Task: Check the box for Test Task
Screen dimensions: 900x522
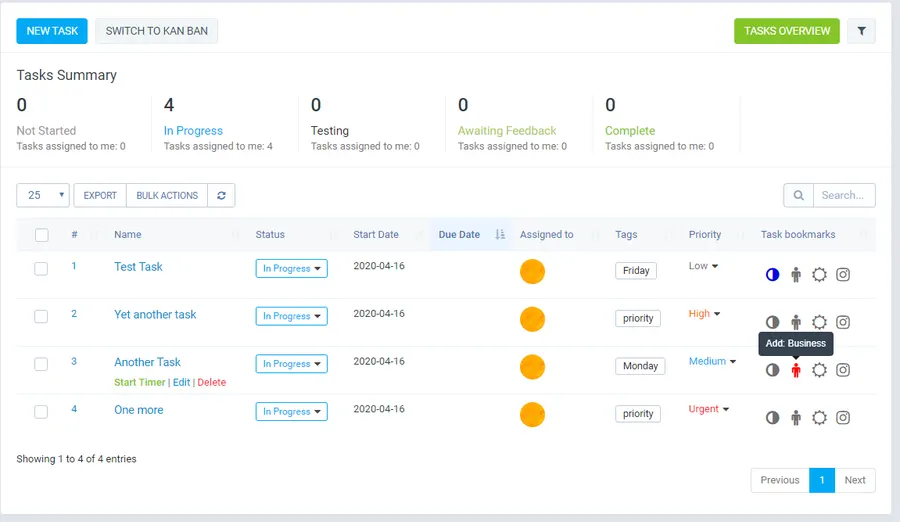Action: click(41, 269)
